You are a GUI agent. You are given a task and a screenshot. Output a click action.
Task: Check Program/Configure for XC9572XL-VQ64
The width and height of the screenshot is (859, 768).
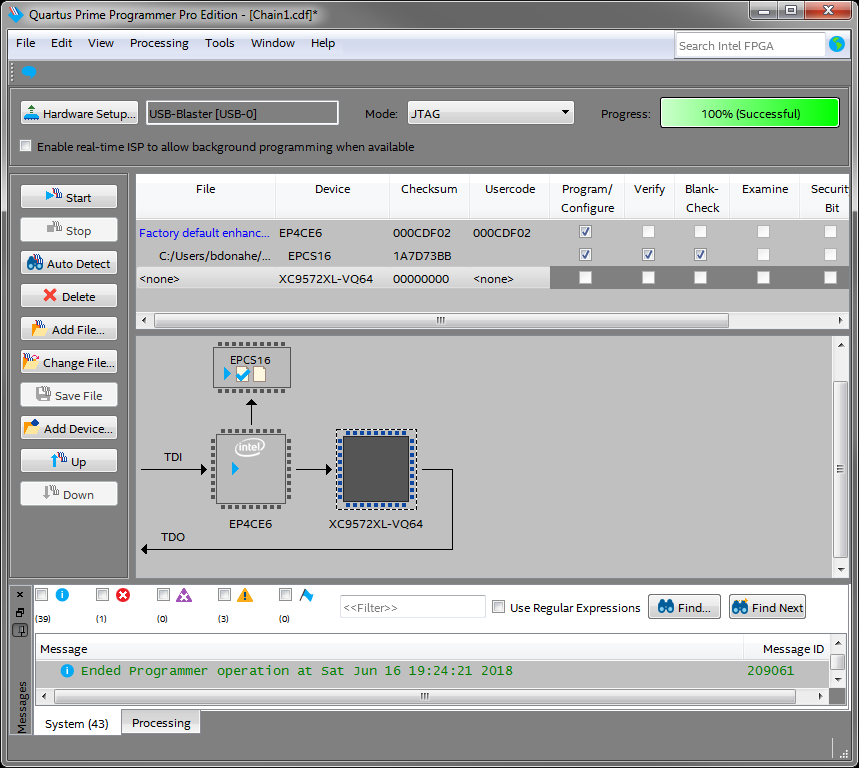(585, 278)
